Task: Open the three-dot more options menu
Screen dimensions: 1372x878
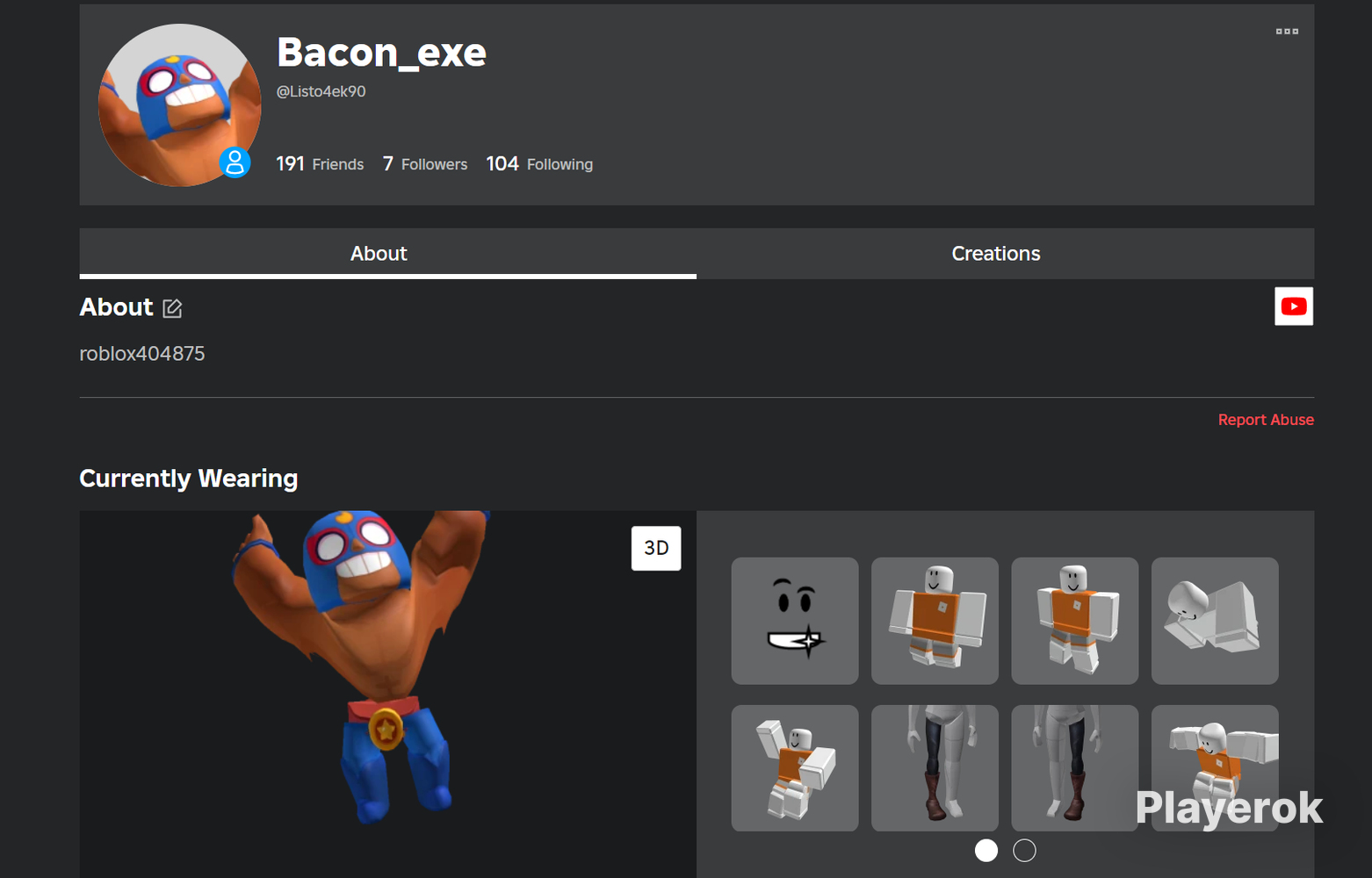Action: point(1287,32)
